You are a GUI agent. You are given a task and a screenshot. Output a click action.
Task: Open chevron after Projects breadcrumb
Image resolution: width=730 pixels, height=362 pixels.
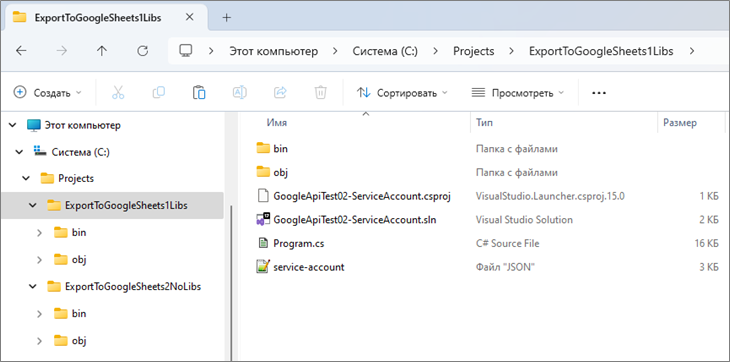[x=512, y=51]
